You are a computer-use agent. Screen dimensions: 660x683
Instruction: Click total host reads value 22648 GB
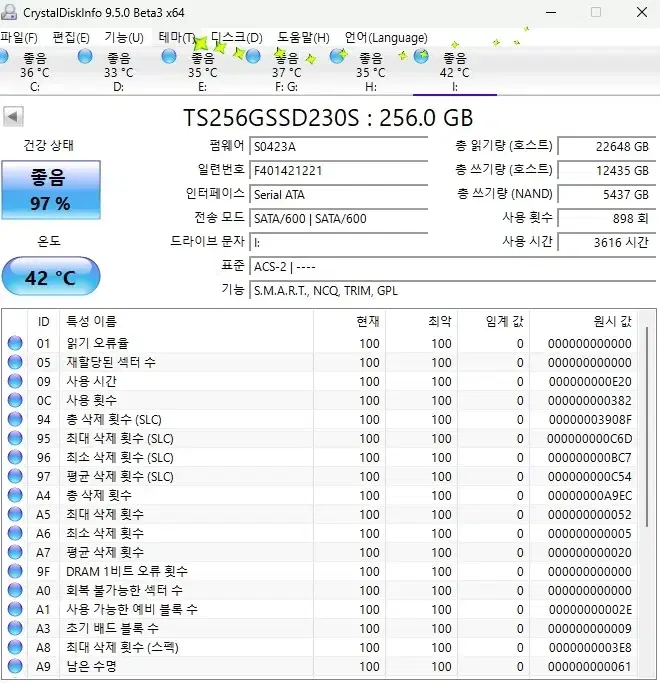[606, 146]
